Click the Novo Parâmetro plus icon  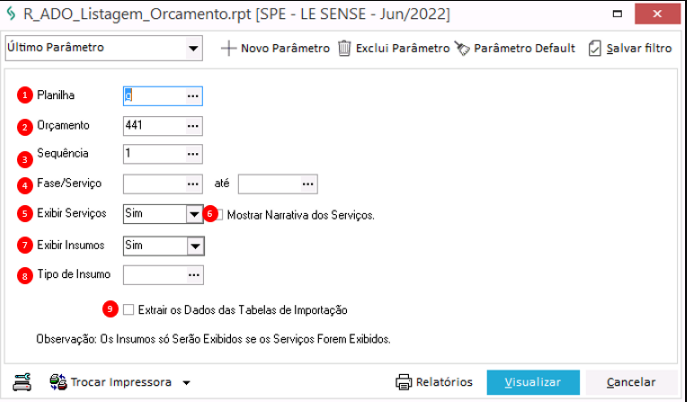(x=228, y=48)
